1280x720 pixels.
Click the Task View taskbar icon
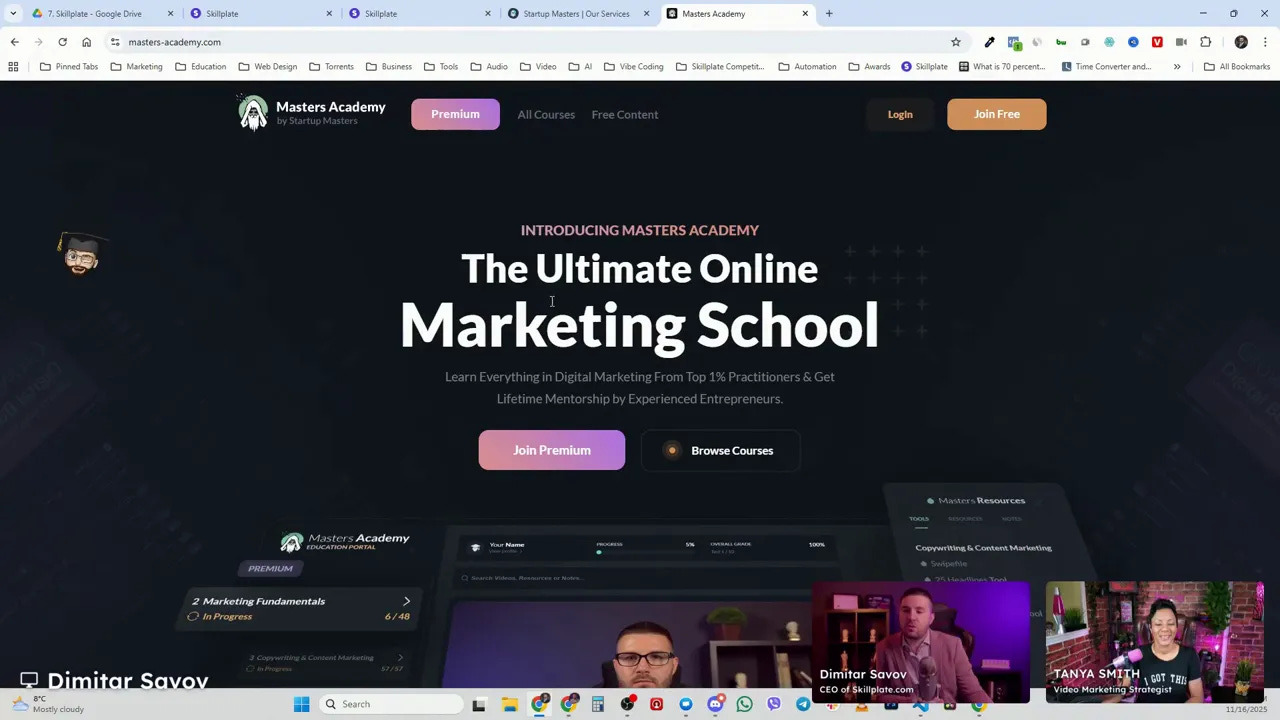pyautogui.click(x=479, y=704)
